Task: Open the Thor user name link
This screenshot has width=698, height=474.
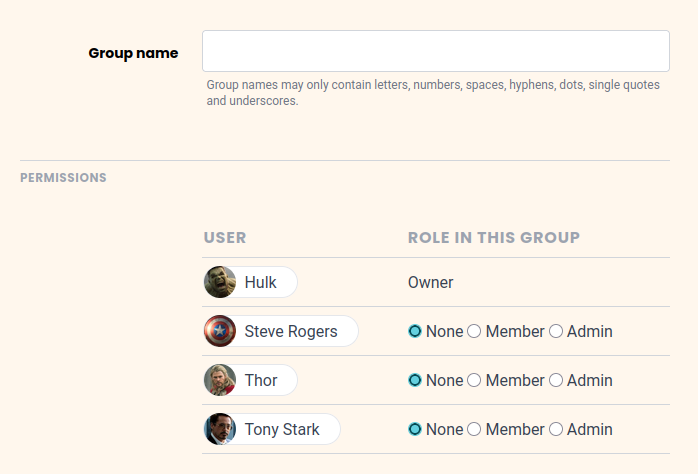Action: point(261,380)
